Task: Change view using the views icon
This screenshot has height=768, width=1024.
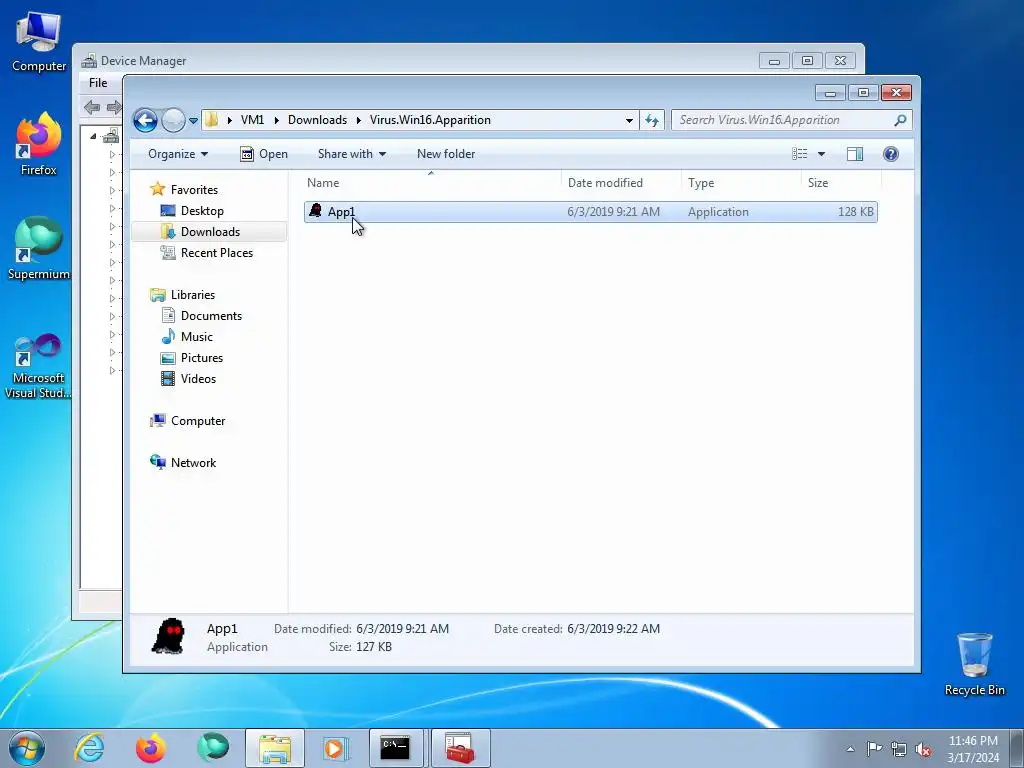Action: coord(800,154)
